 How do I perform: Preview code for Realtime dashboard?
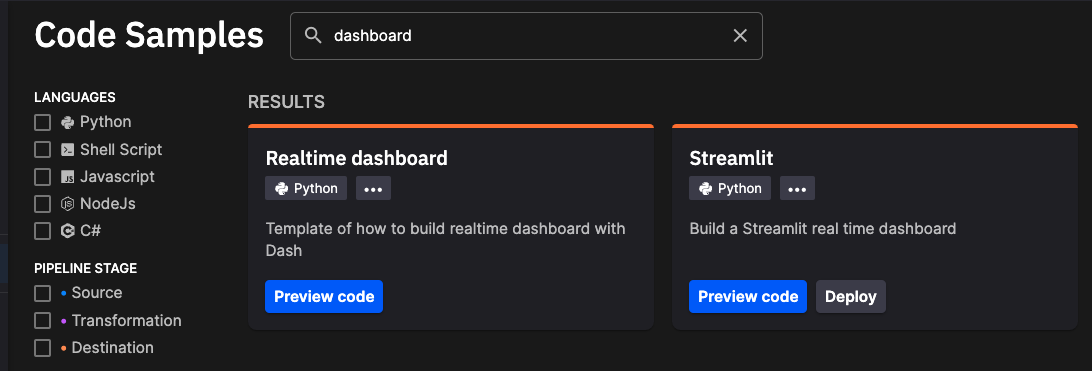324,297
